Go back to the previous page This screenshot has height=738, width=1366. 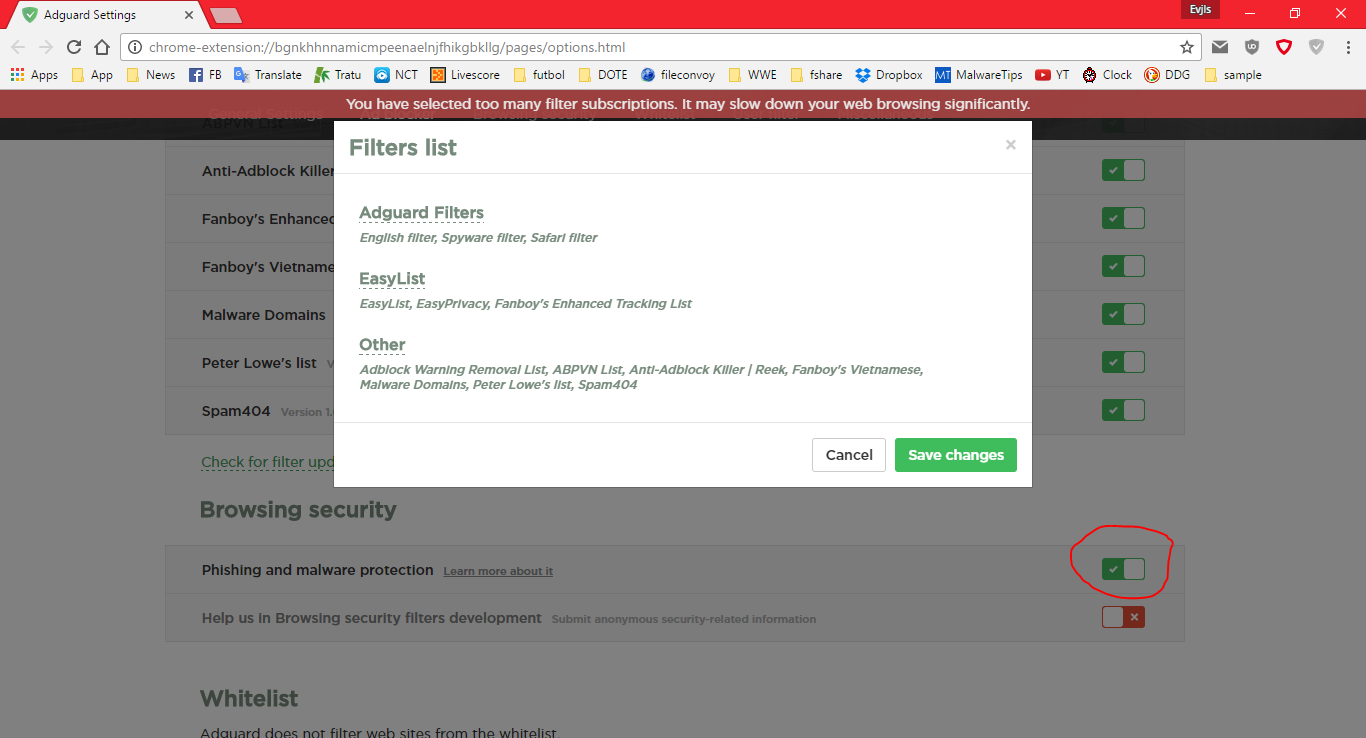[18, 47]
